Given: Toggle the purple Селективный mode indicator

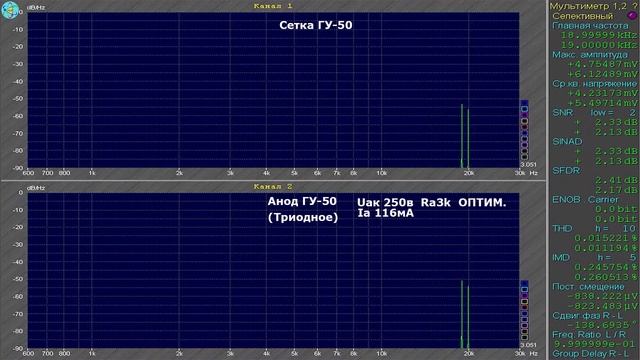Looking at the screenshot, I should (x=632, y=16).
